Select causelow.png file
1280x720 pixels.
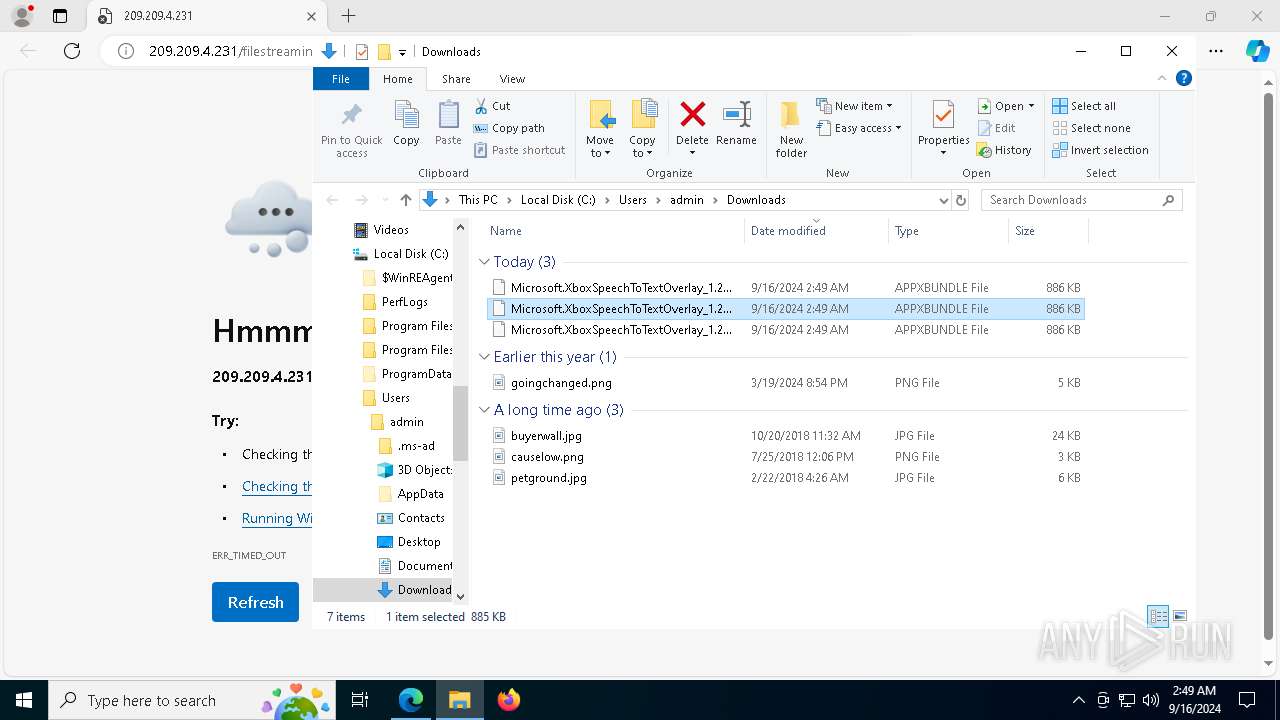pos(547,457)
